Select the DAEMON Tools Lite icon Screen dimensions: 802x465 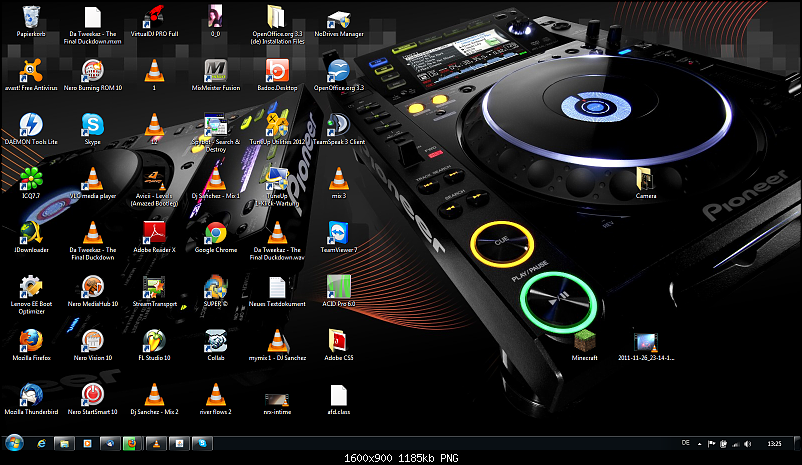[x=31, y=125]
